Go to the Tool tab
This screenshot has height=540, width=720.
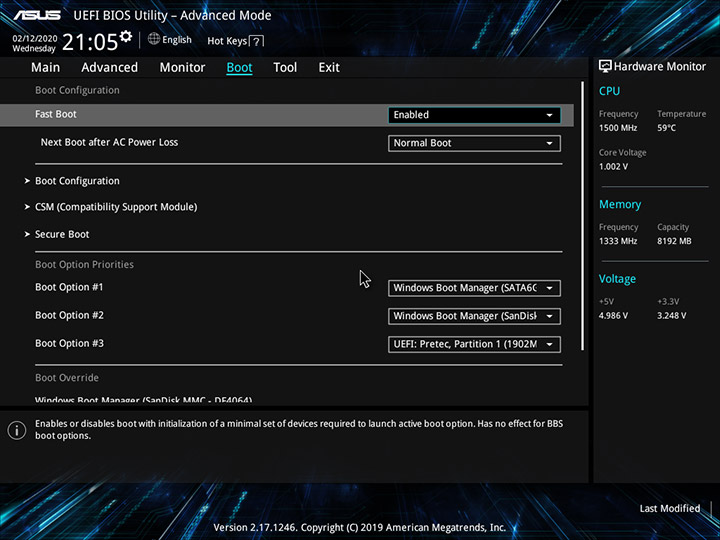(285, 68)
